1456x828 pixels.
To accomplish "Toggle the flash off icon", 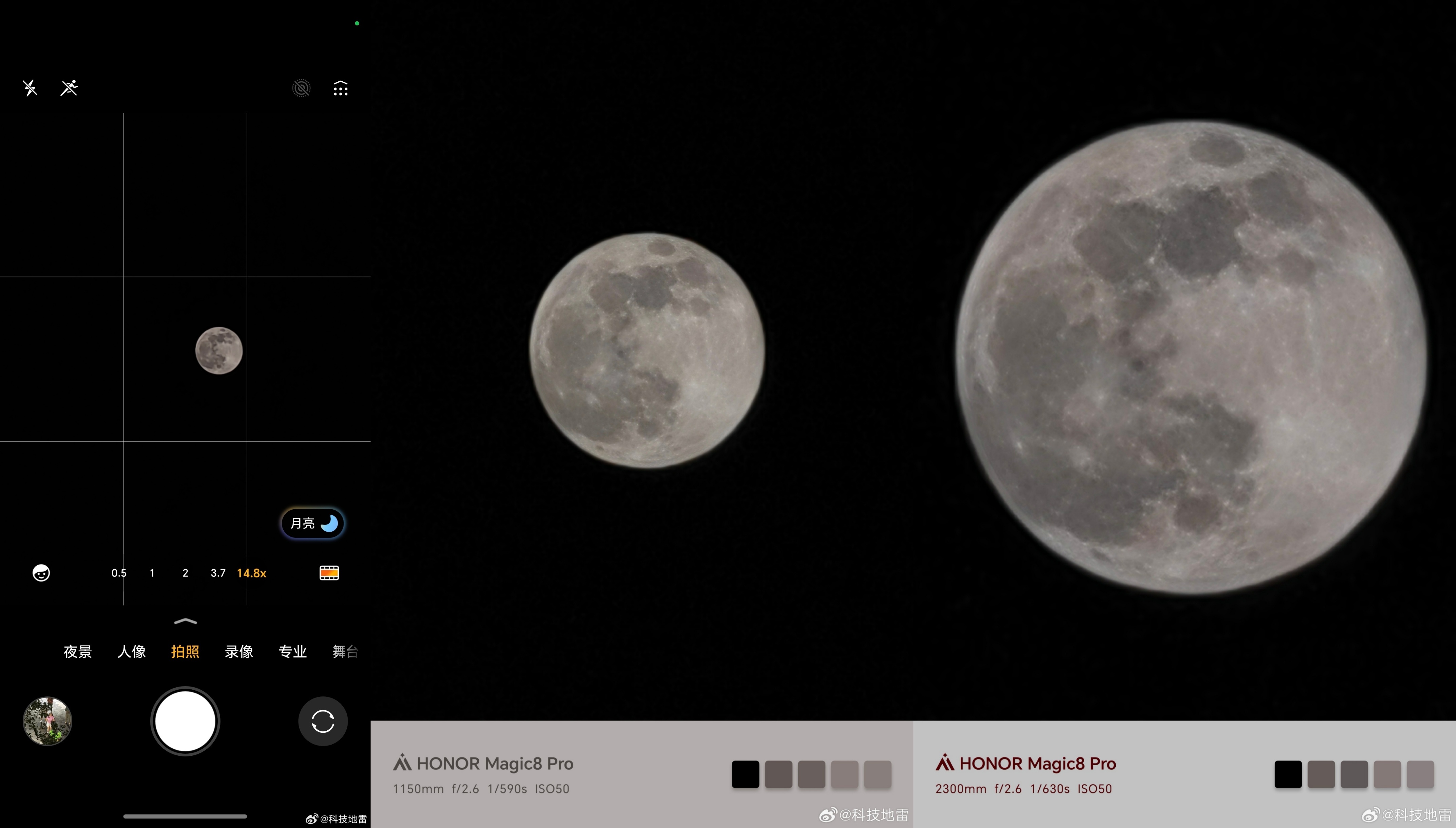I will coord(30,88).
